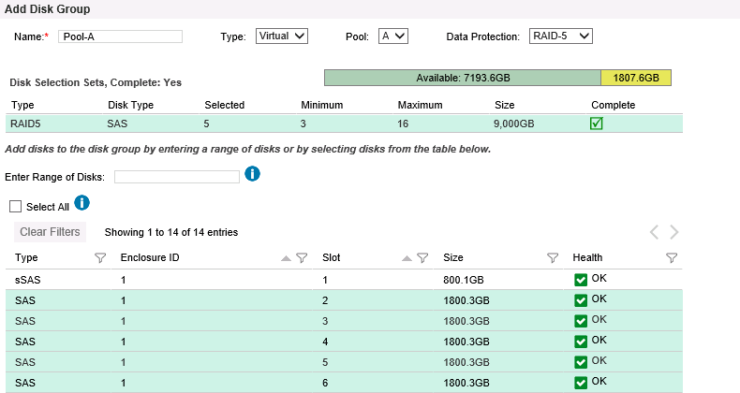
Task: Tick the Select All checkbox
Action: [x=16, y=207]
